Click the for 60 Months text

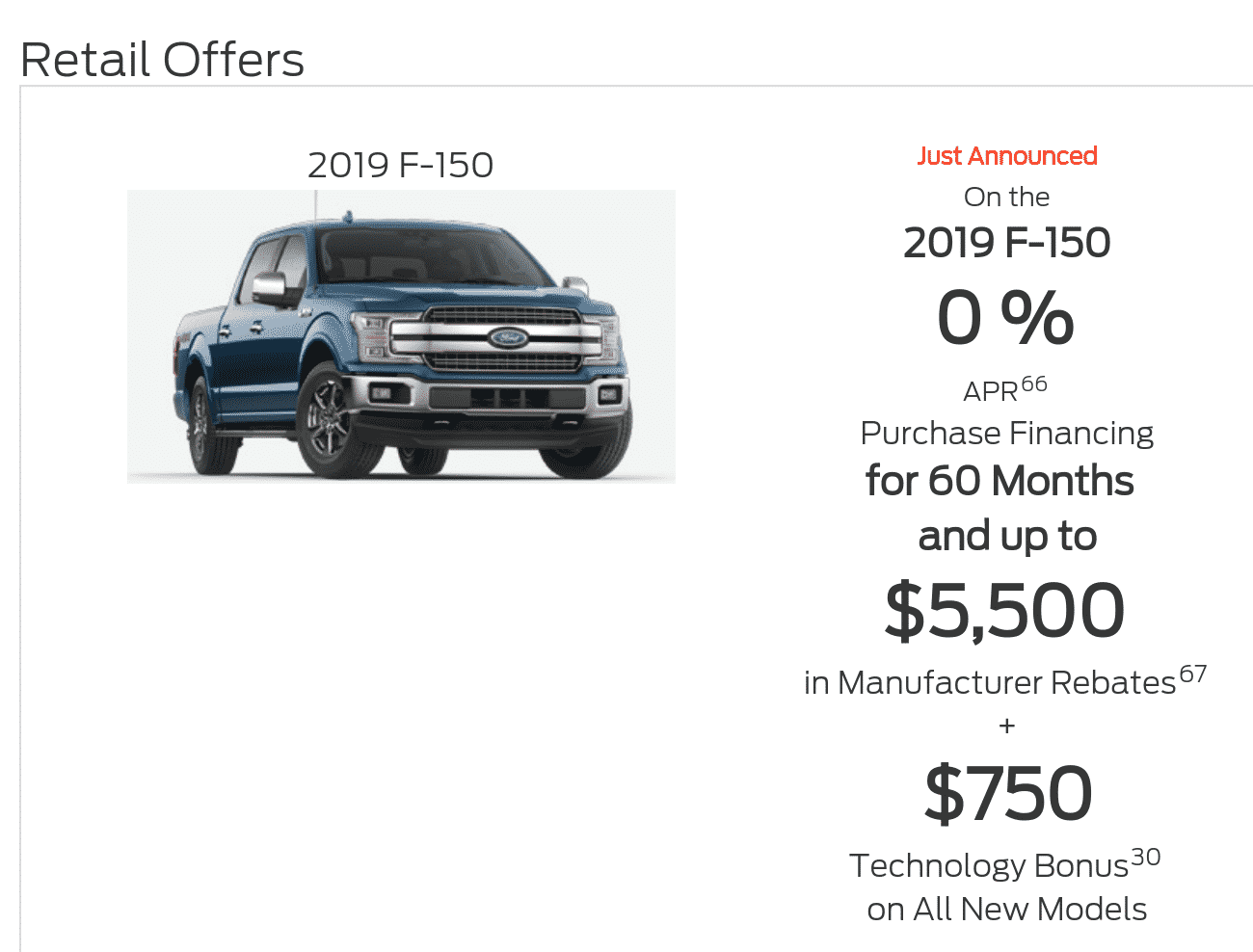1000,481
